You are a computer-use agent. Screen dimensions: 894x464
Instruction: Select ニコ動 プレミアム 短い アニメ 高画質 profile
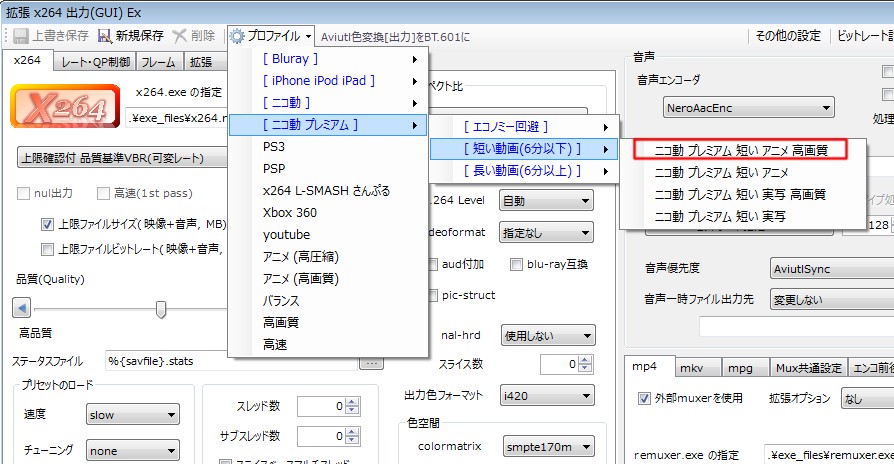click(739, 150)
